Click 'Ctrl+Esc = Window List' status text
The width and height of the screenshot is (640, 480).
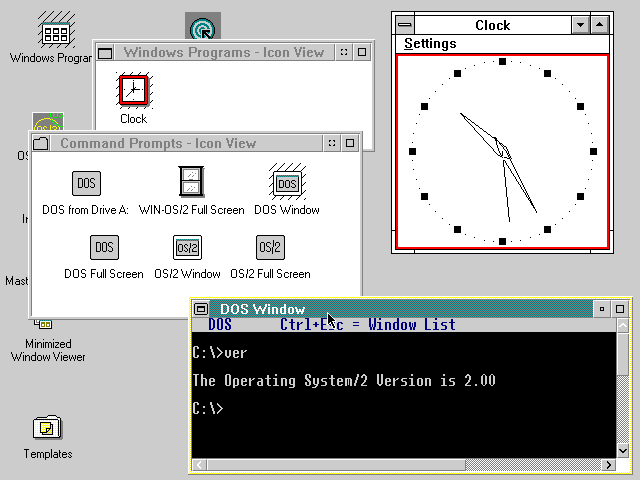(368, 325)
